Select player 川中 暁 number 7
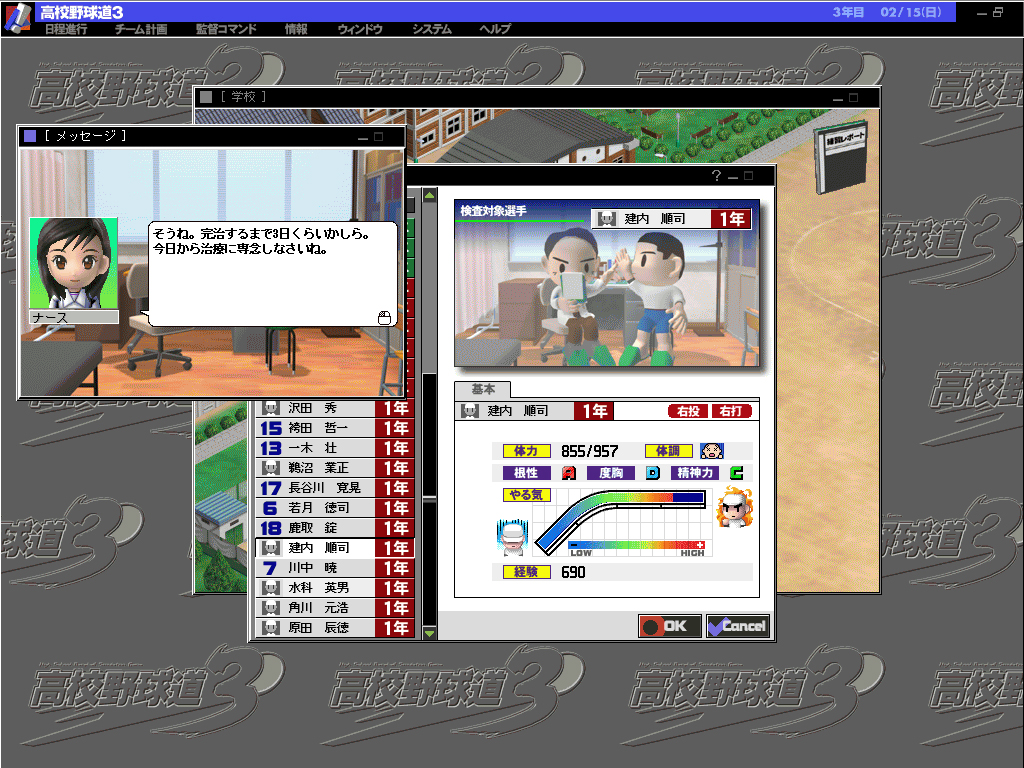 pos(334,568)
